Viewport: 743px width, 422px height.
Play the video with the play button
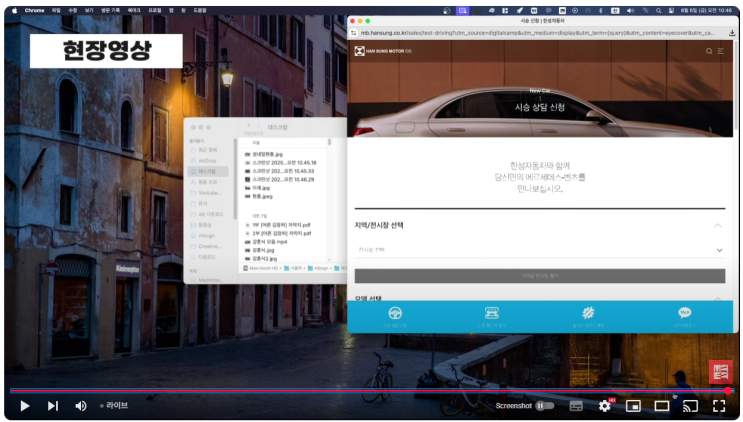[x=25, y=406]
